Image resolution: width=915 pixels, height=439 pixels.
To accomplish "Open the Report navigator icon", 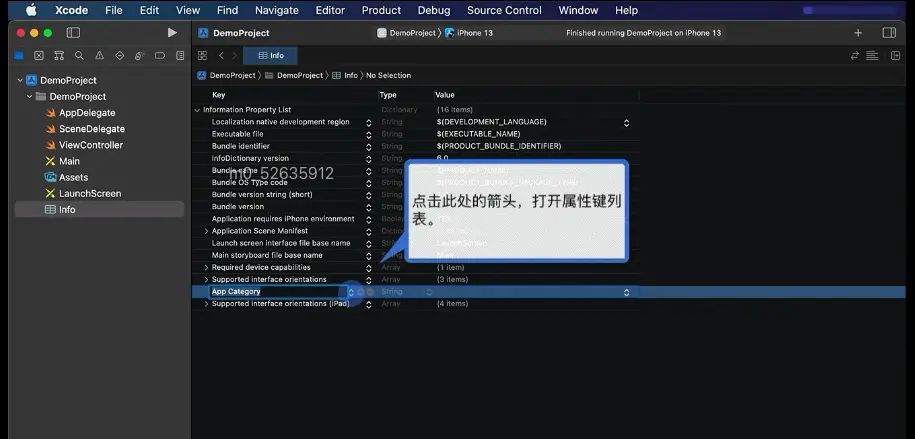I will pyautogui.click(x=180, y=55).
